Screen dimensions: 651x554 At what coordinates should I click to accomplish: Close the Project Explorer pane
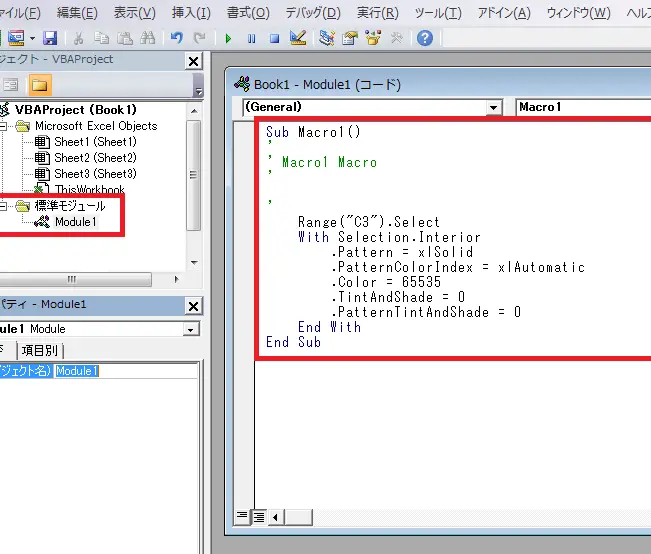click(x=193, y=61)
